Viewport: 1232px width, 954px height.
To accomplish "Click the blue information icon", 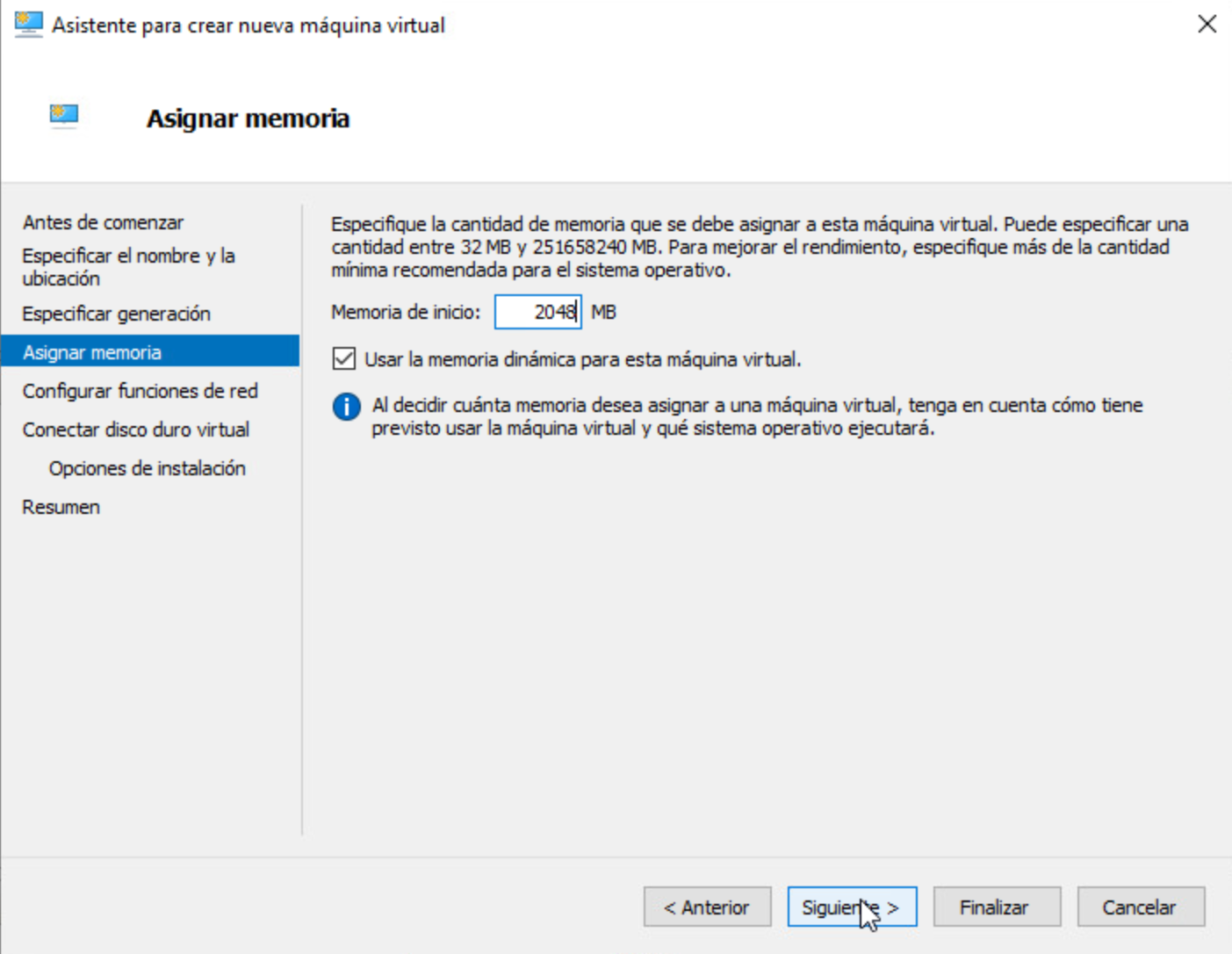I will click(345, 408).
